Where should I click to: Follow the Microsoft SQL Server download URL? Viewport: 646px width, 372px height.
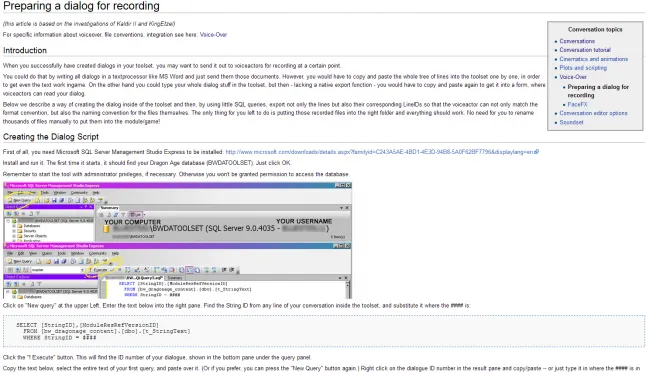(x=379, y=152)
